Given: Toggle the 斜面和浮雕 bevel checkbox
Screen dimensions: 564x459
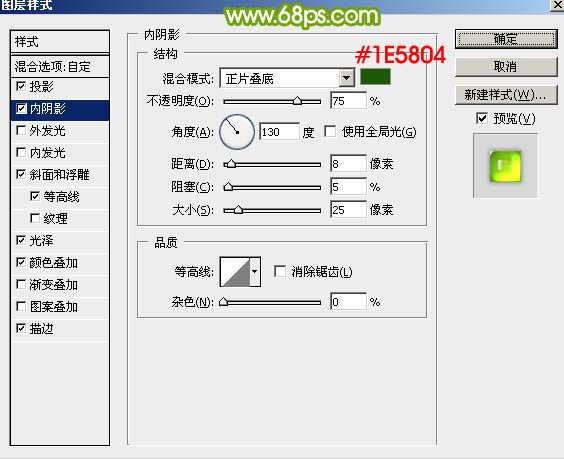Looking at the screenshot, I should (x=21, y=174).
